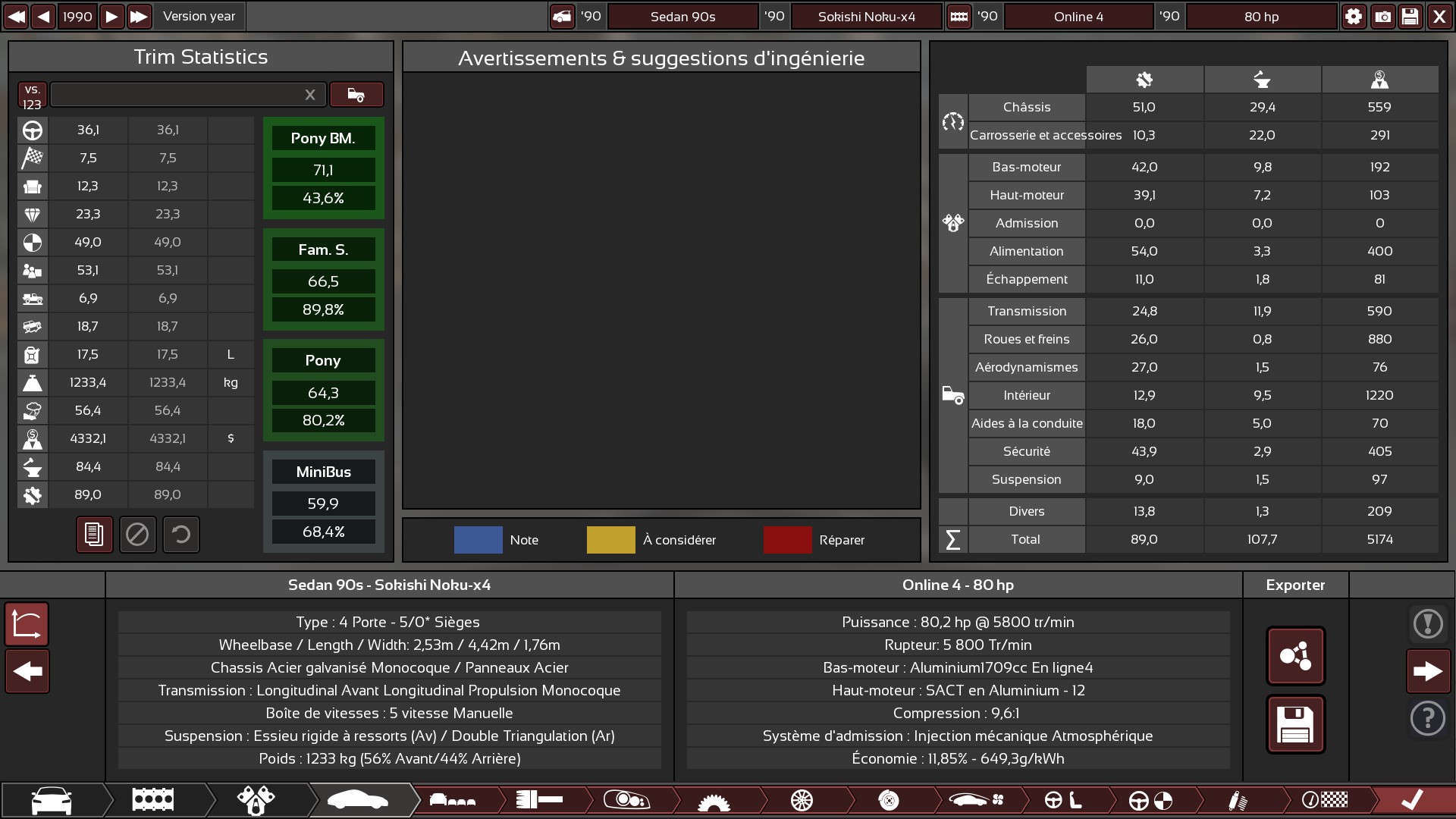This screenshot has width=1456, height=819.
Task: Jump back multiple years with double-left arrow
Action: click(17, 16)
